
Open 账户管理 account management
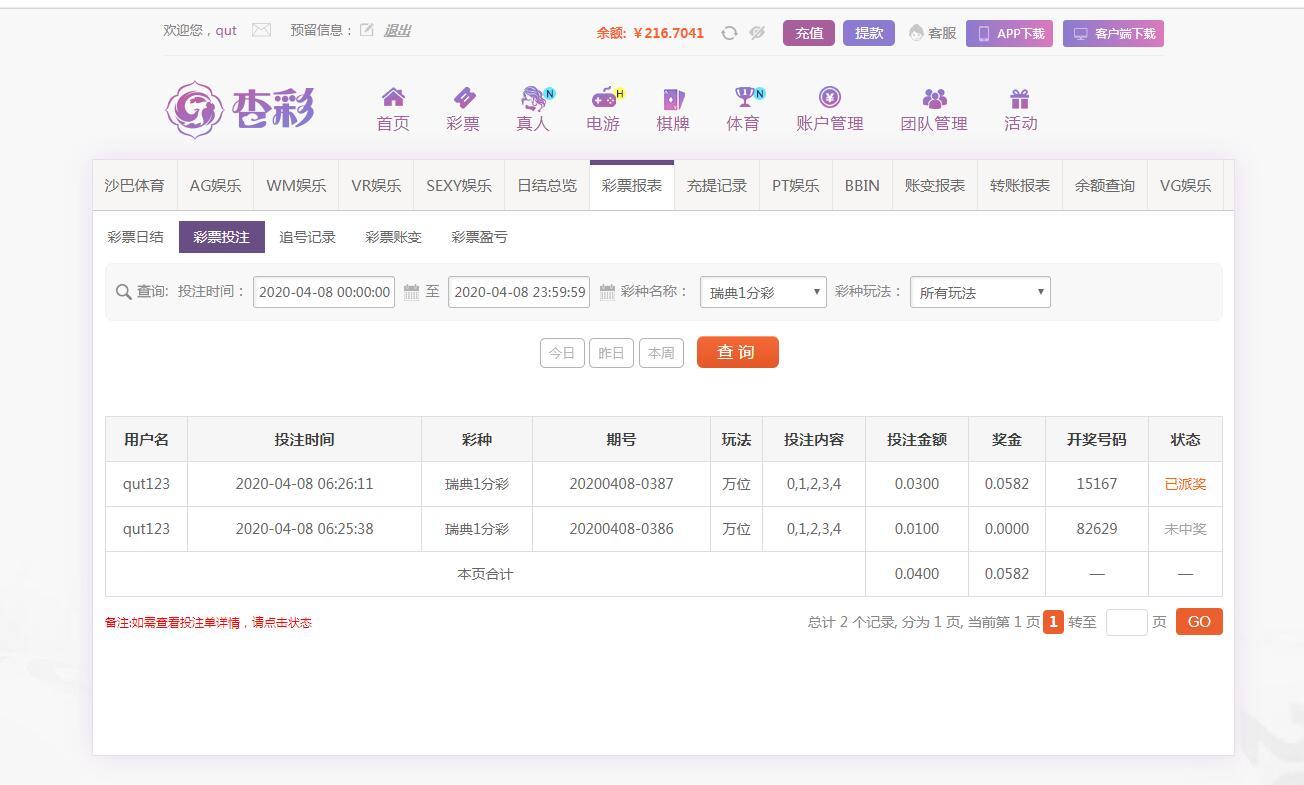830,110
